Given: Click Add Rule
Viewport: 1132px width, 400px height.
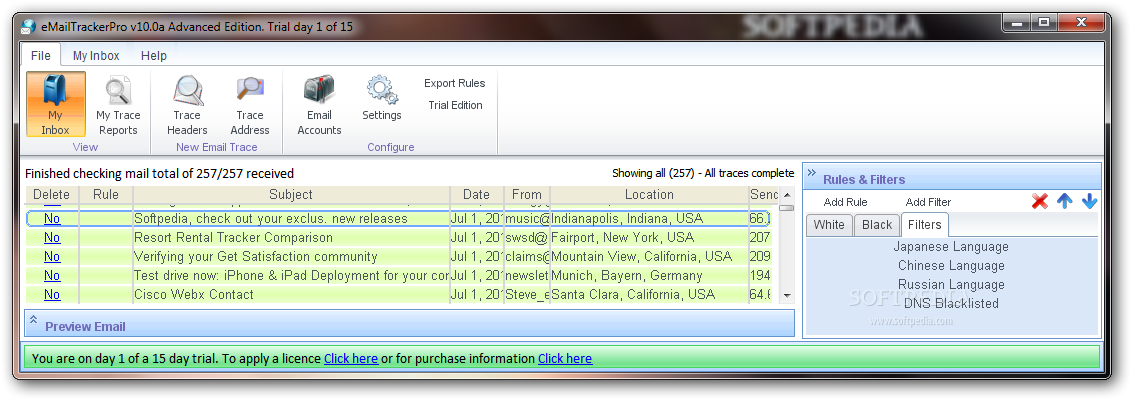Looking at the screenshot, I should click(x=845, y=202).
